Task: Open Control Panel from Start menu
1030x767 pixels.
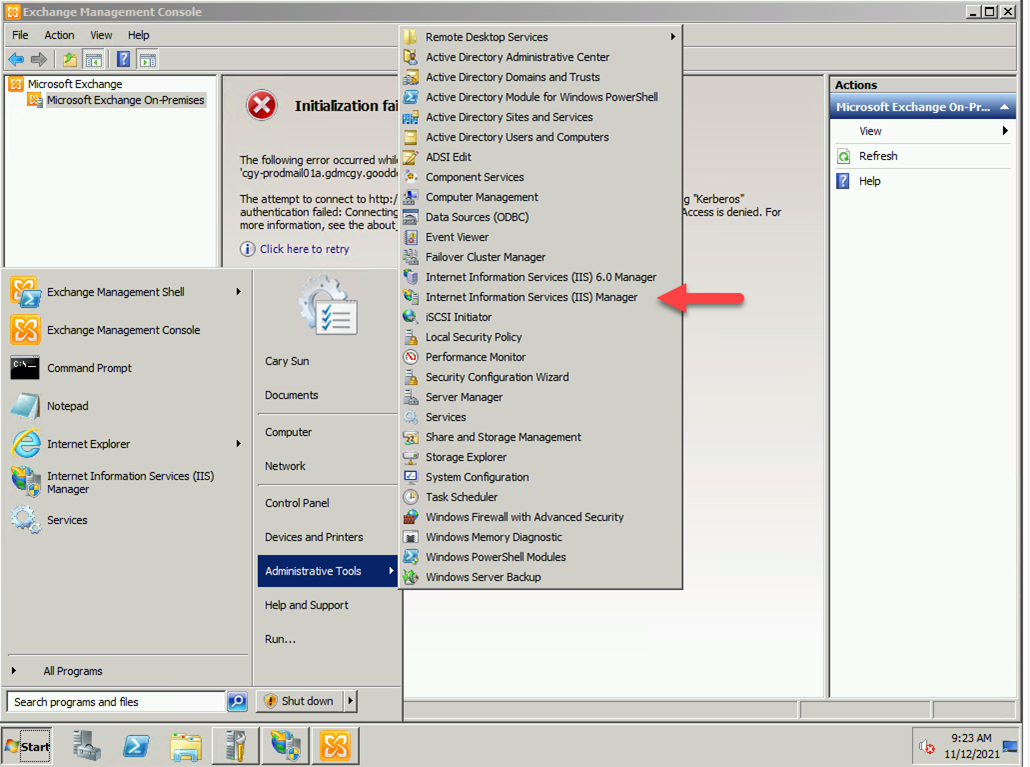Action: coord(297,502)
